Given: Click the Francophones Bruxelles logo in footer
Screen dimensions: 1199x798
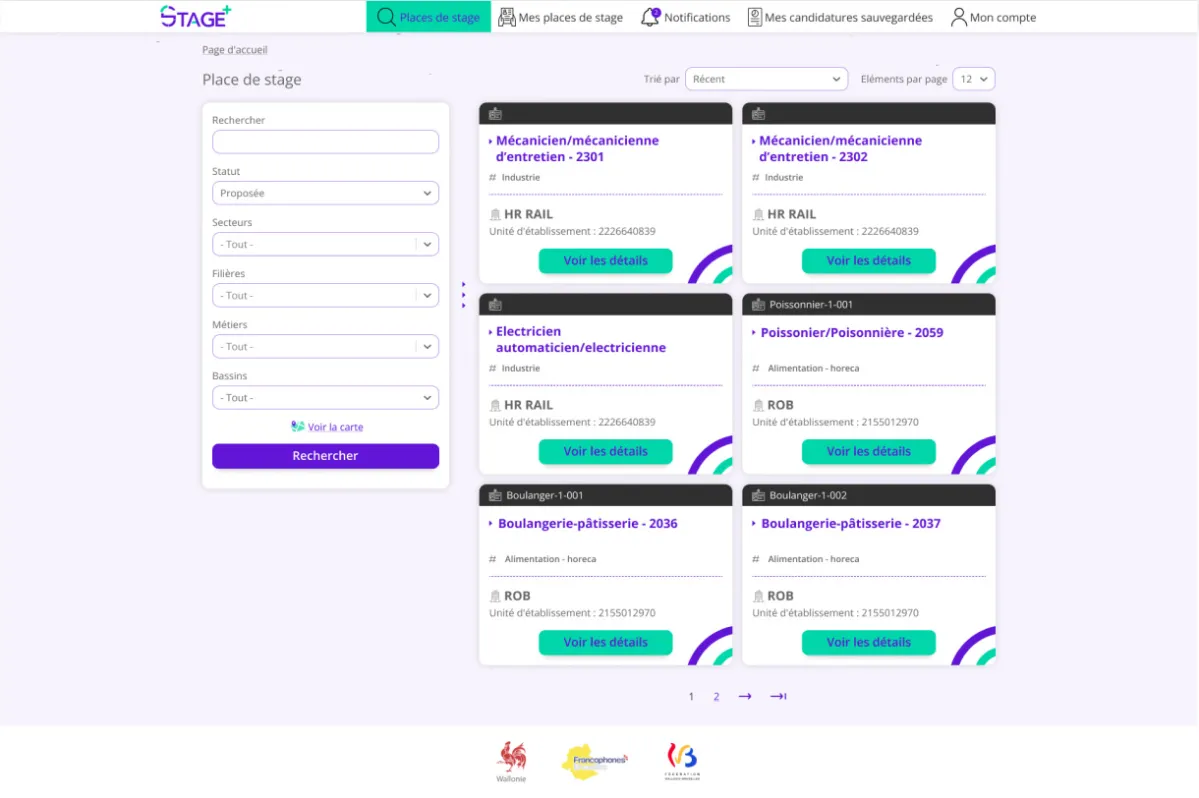Looking at the screenshot, I should tap(595, 761).
